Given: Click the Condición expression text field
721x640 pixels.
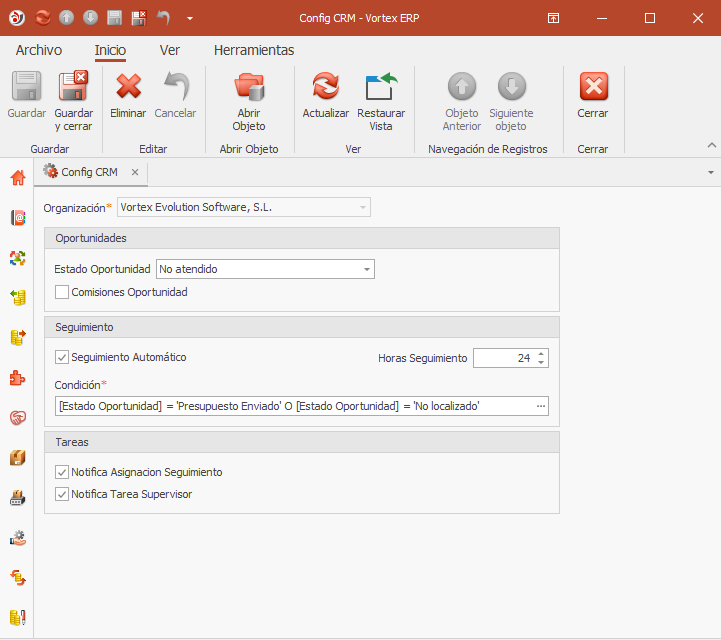Looking at the screenshot, I should pos(290,406).
